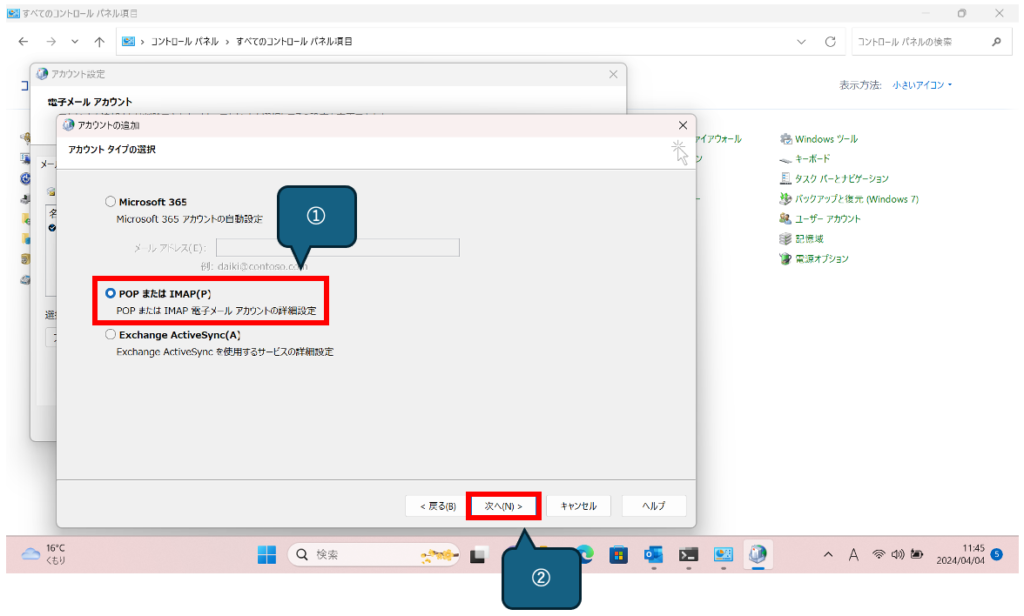Click the コントロール パネル breadcrumb item
Screen dimensions: 1024x616
click(186, 42)
